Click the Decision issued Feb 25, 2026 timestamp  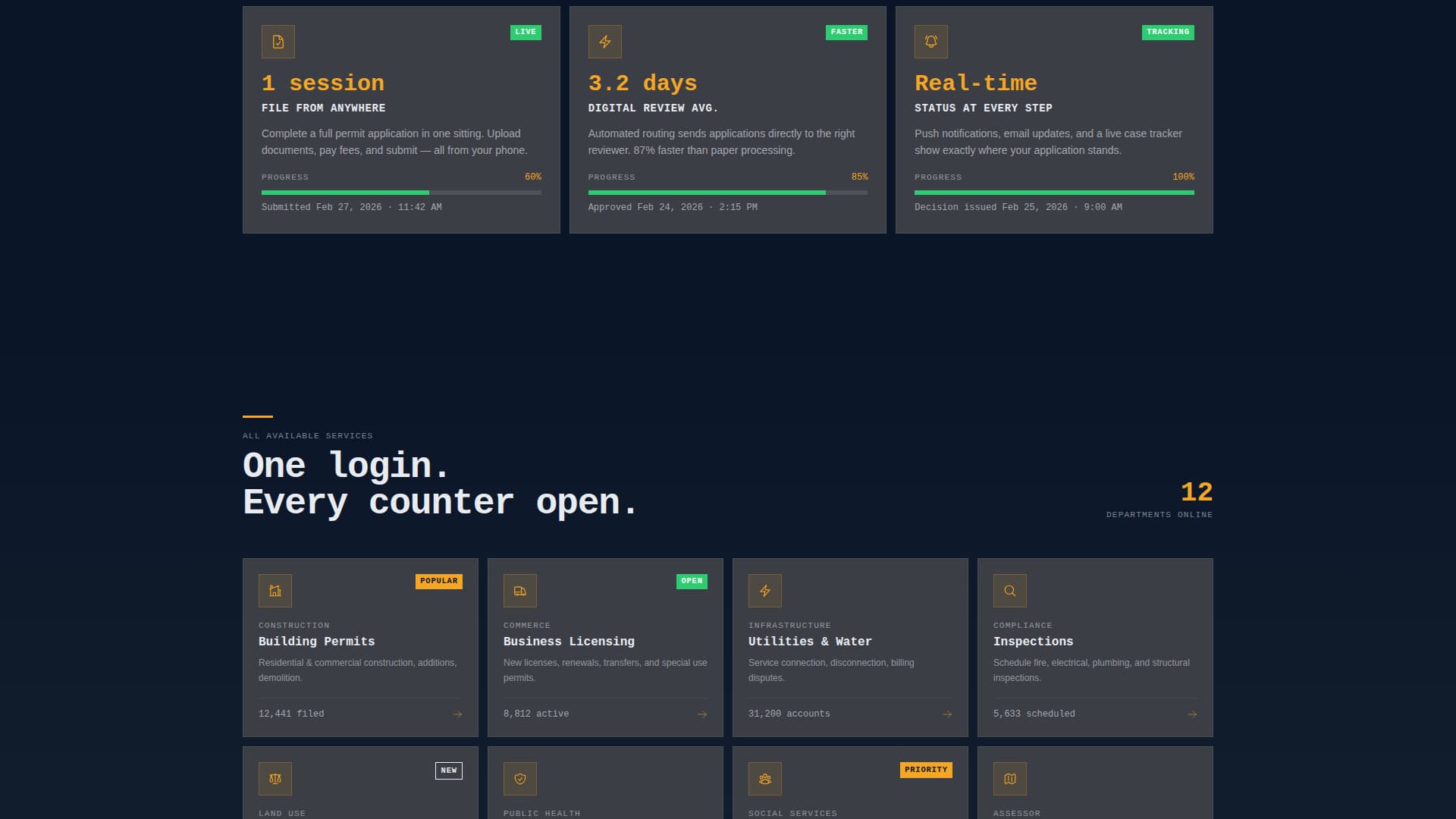click(x=1018, y=207)
